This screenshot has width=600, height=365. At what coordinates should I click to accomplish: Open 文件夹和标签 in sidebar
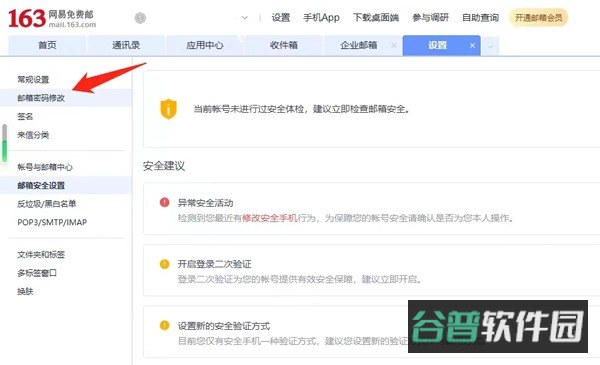pos(41,254)
